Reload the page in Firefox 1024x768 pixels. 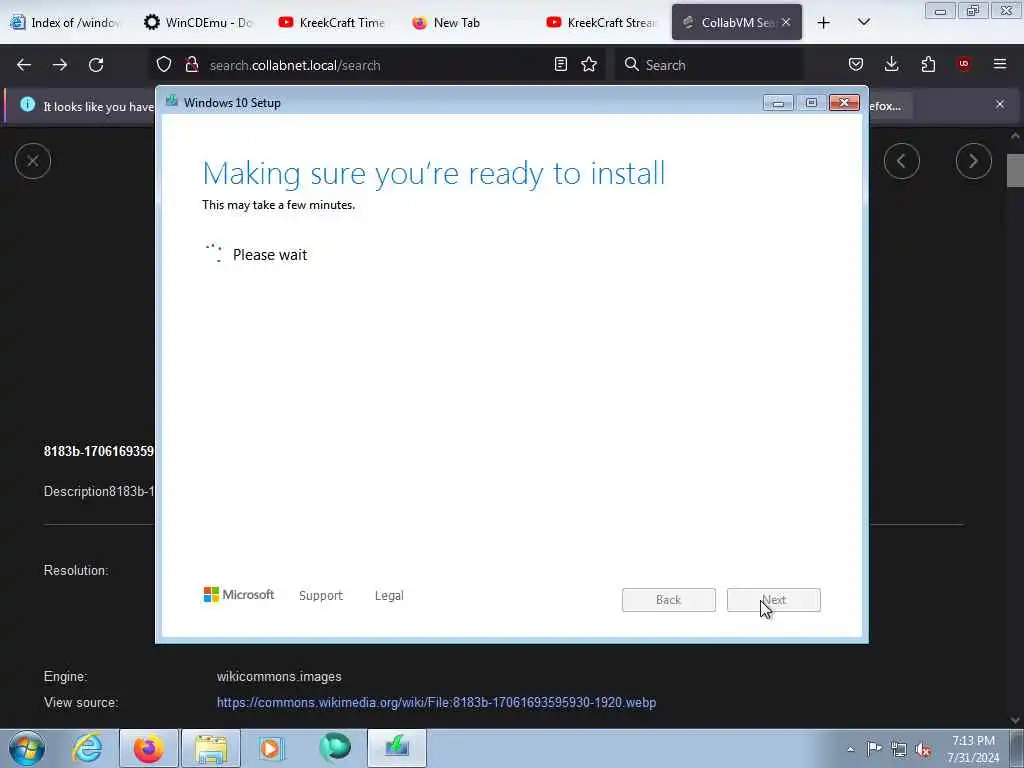96,65
